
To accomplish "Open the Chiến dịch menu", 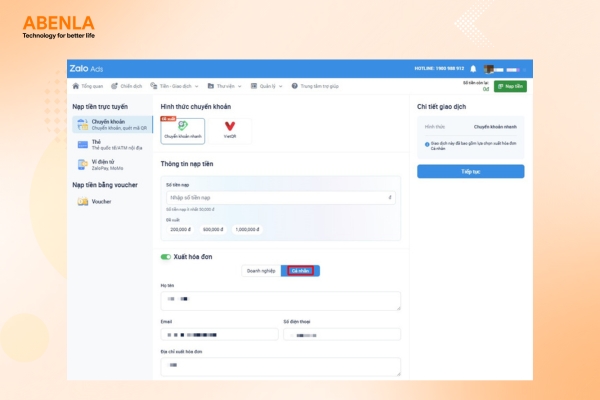I will point(127,86).
